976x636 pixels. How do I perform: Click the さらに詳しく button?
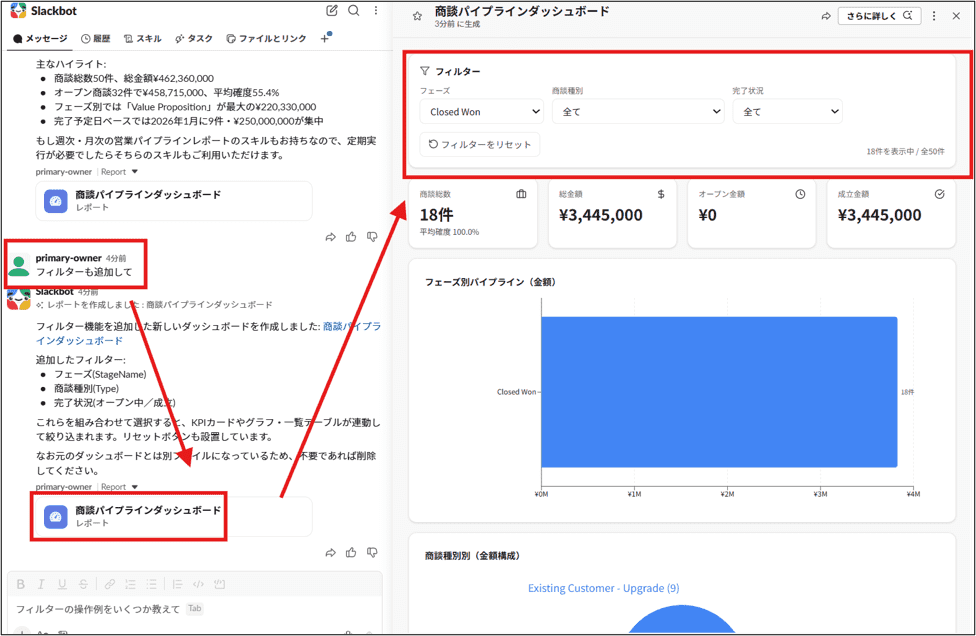(880, 16)
